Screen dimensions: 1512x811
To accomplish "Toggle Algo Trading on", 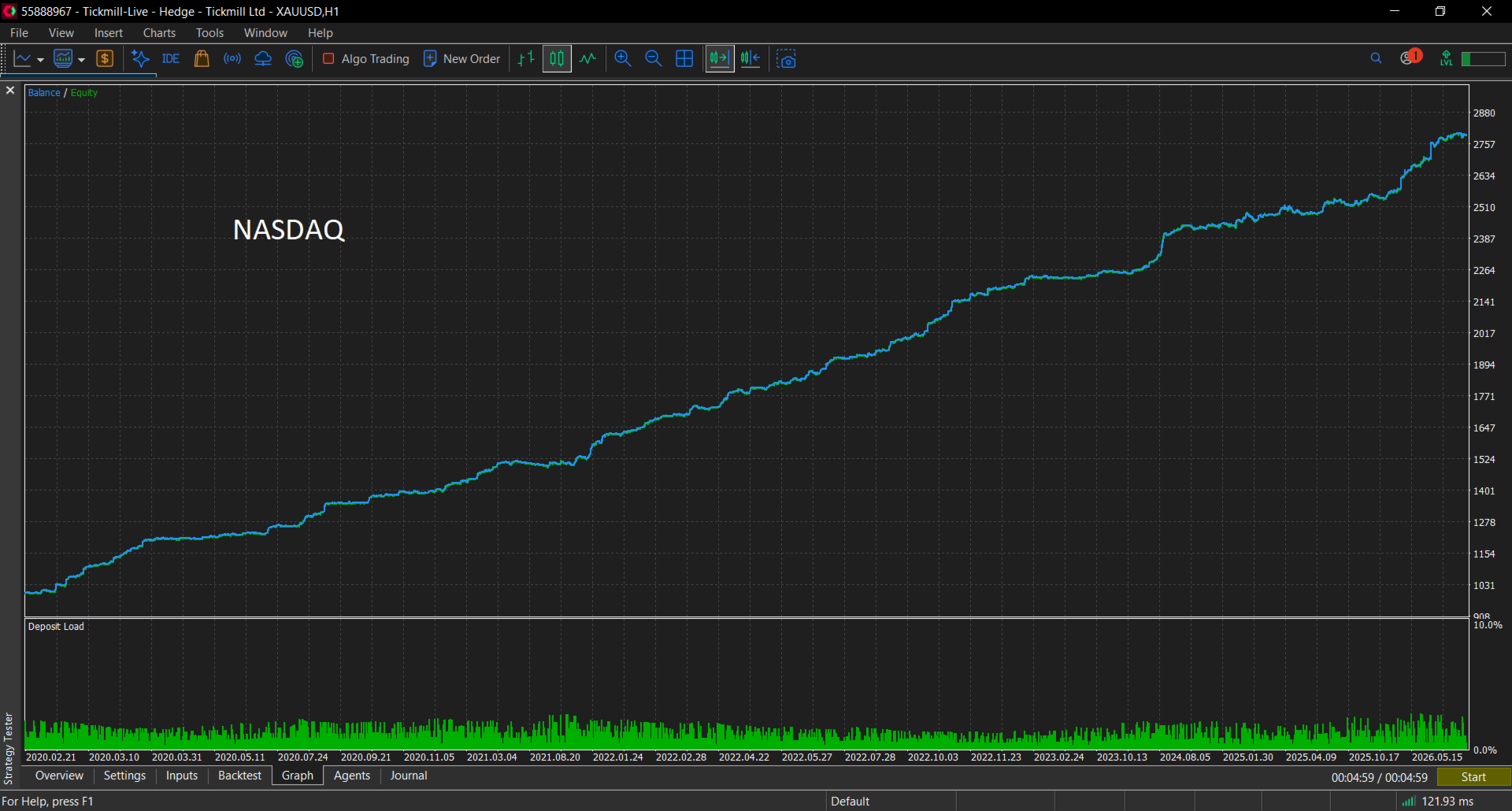I will [366, 59].
